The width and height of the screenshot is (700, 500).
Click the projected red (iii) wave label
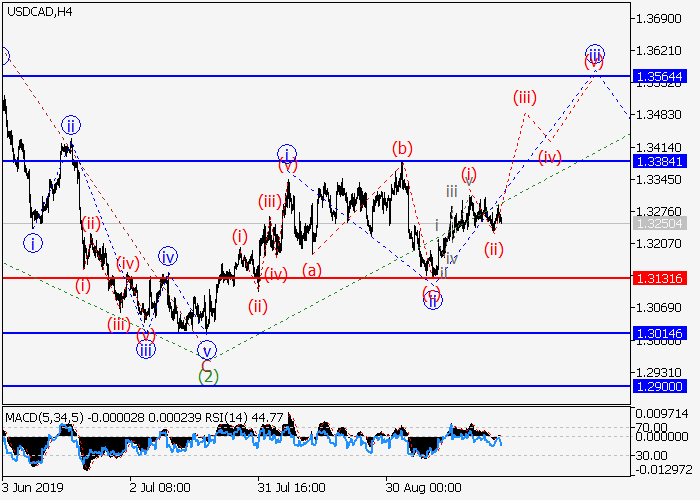(x=526, y=97)
